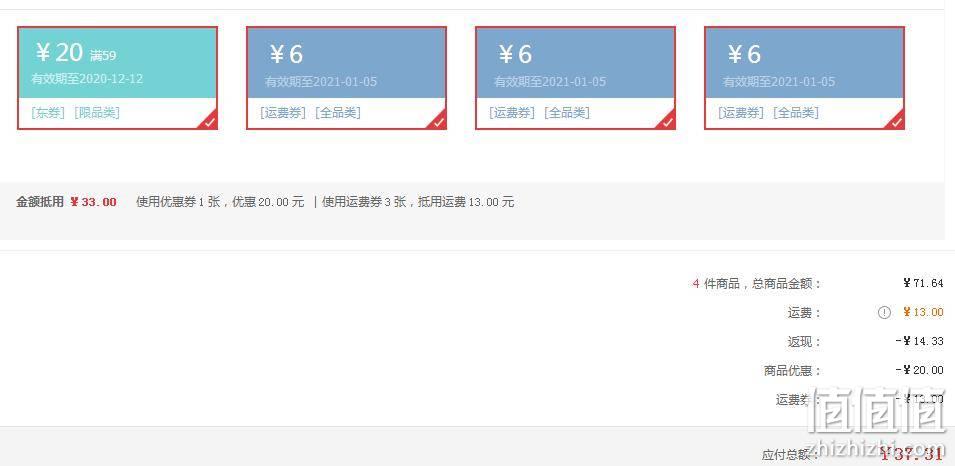Click [运费券] tag on leftmost ¥6 coupon
The width and height of the screenshot is (955, 466).
coord(283,113)
